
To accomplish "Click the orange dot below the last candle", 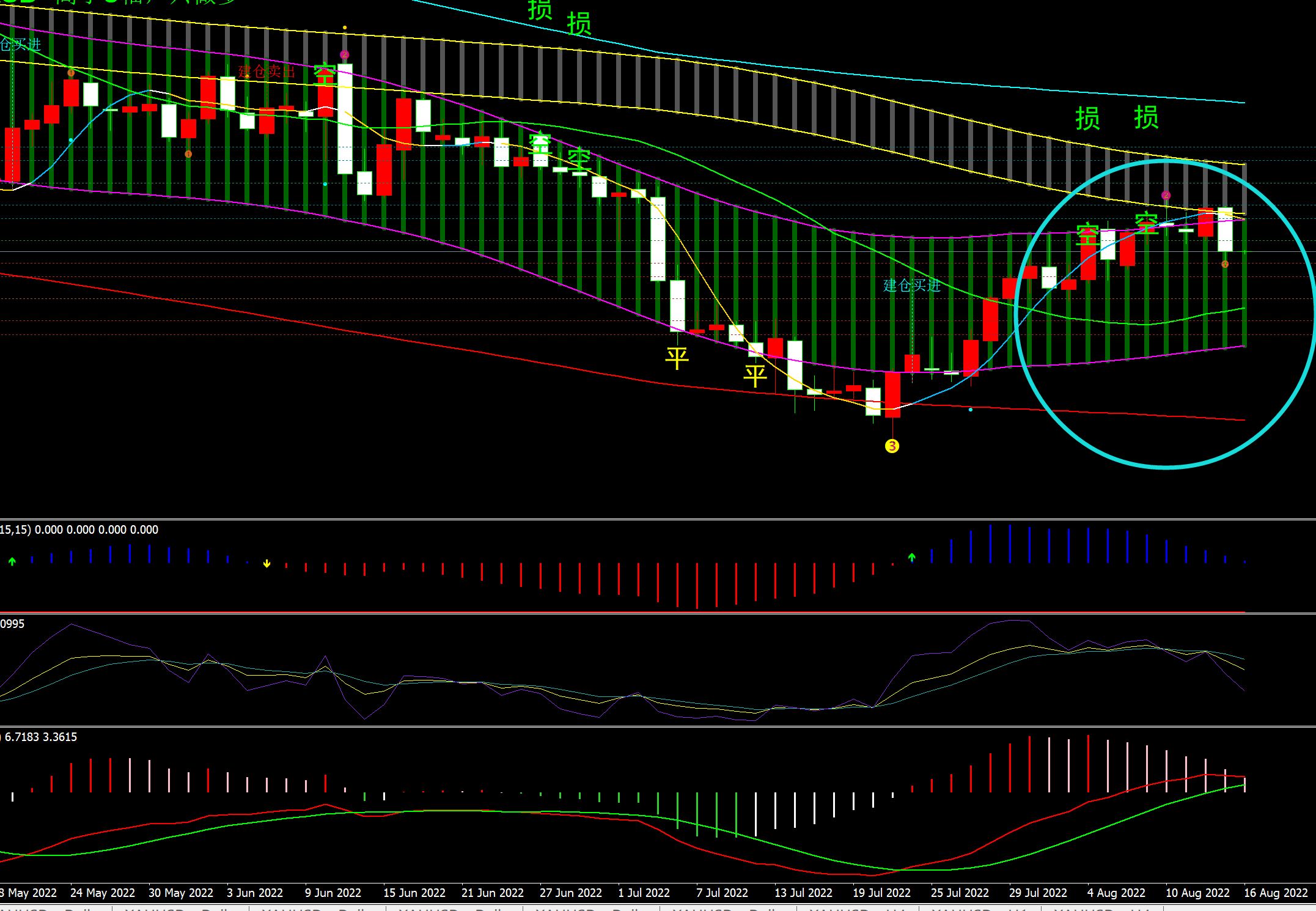I will pyautogui.click(x=1225, y=264).
